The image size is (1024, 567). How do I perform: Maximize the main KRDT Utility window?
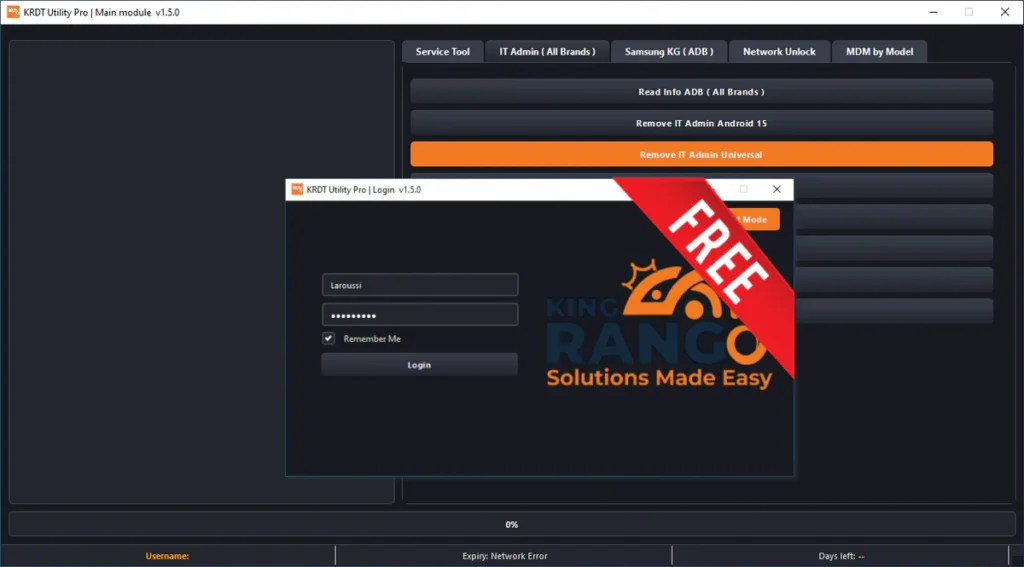click(968, 12)
